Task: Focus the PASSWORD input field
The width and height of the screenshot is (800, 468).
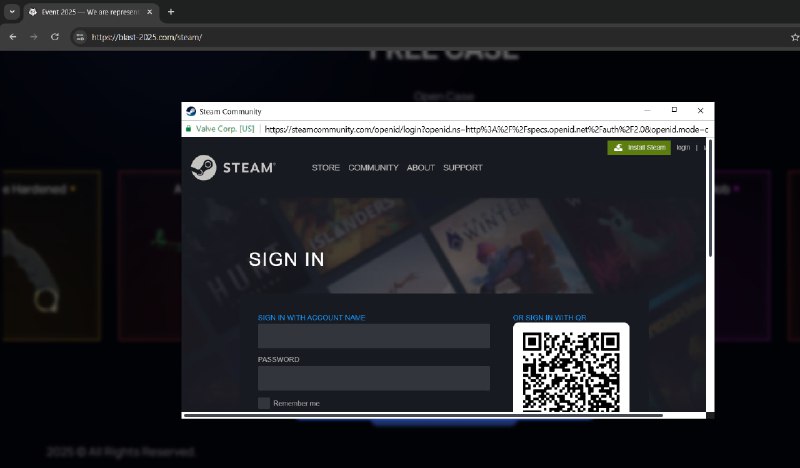Action: [x=373, y=378]
